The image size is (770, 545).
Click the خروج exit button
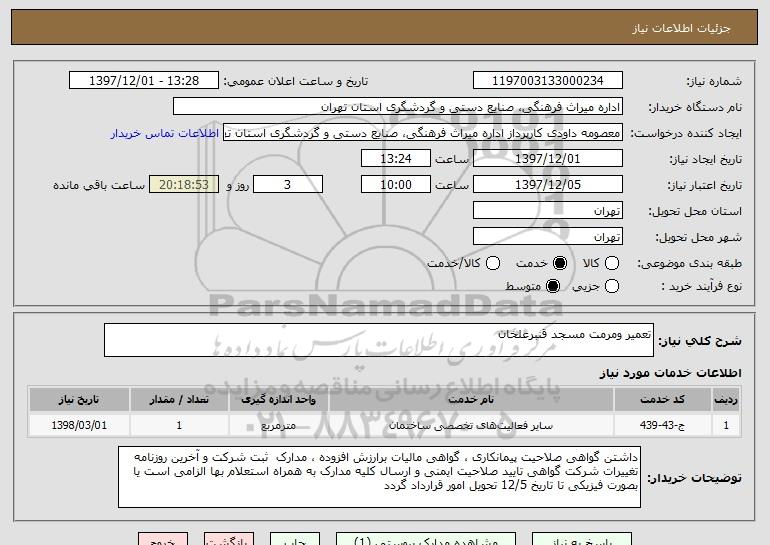163,540
